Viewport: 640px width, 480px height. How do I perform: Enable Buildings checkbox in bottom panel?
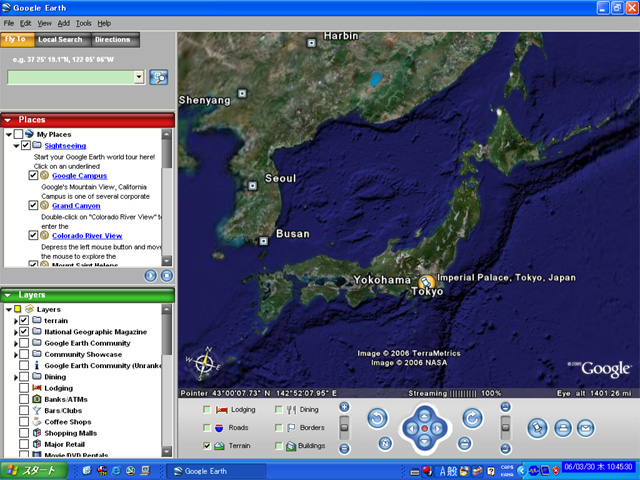click(279, 446)
